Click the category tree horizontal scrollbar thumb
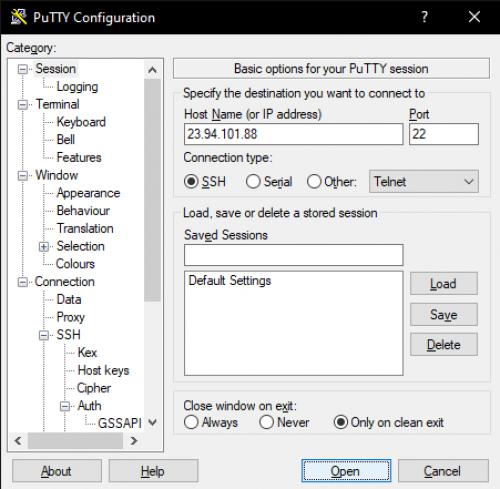 click(75, 441)
